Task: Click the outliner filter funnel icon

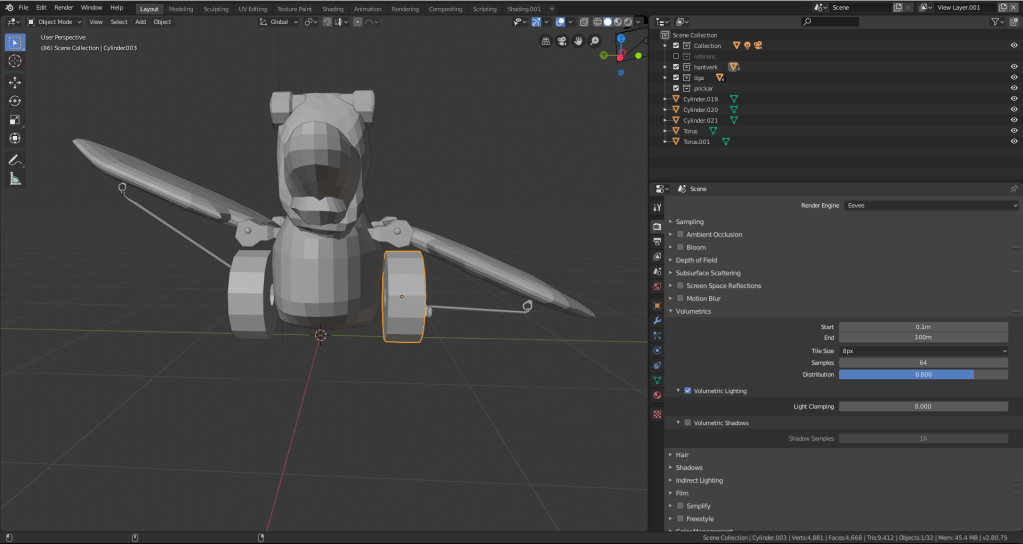Action: (996, 21)
